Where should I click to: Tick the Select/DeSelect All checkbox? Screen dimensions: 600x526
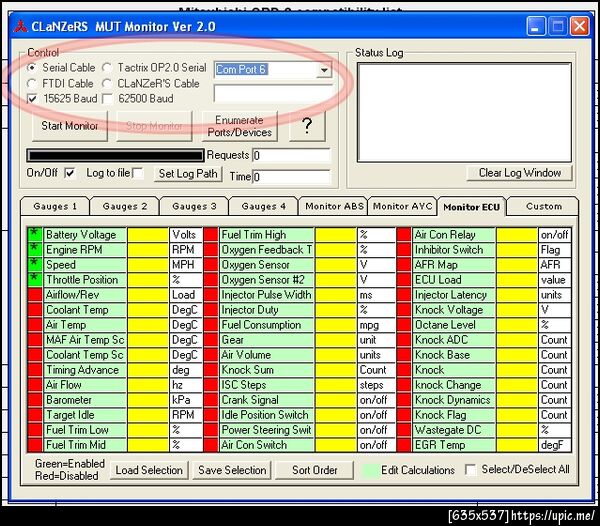(470, 469)
